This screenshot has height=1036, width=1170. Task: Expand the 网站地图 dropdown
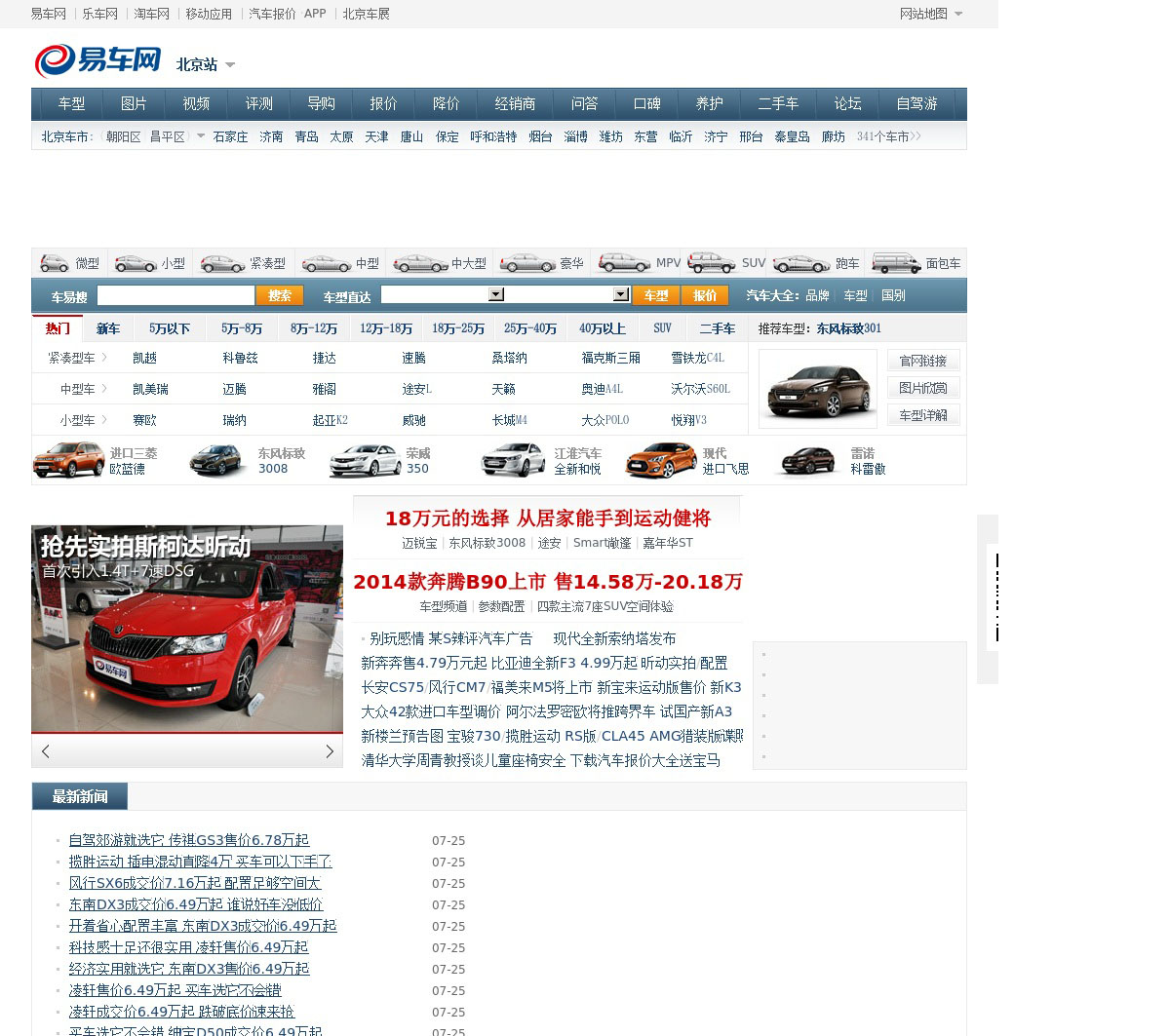(958, 14)
